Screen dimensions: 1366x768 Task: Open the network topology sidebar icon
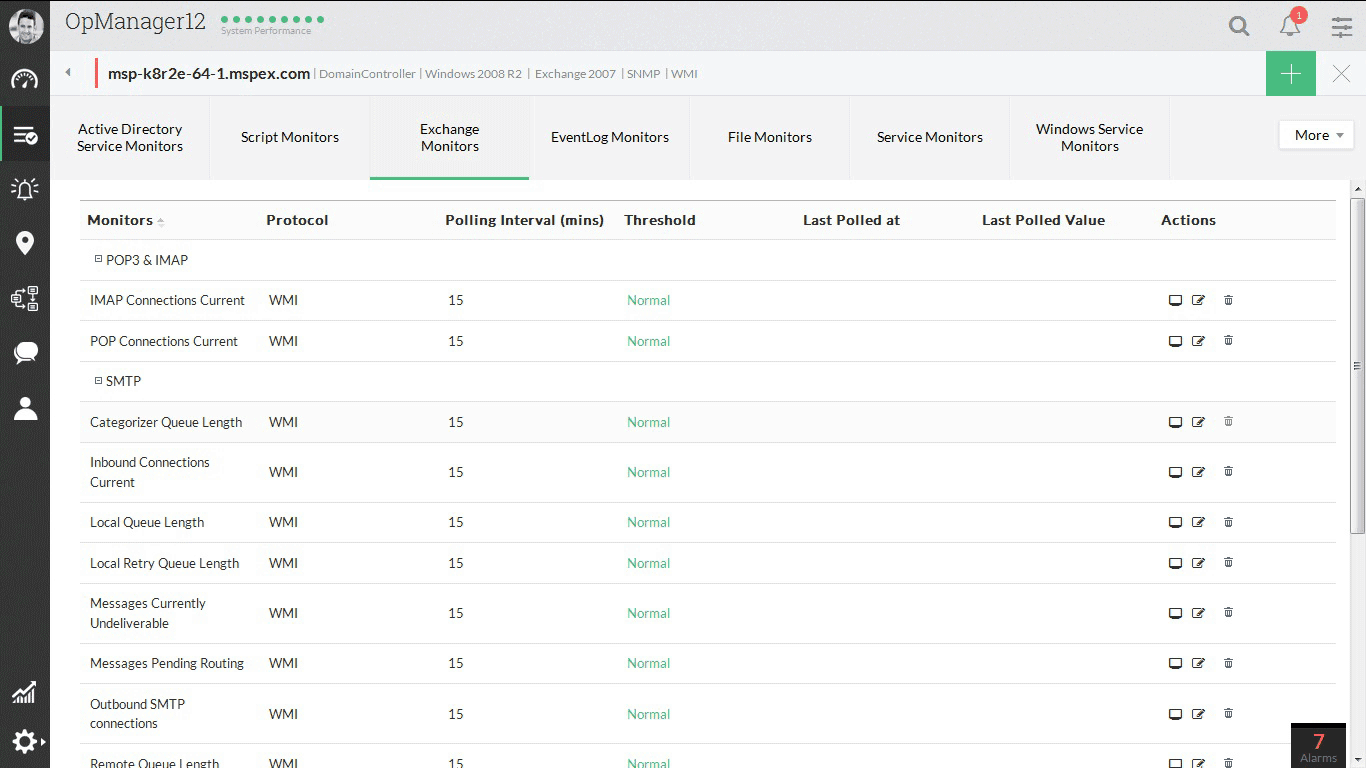[x=25, y=297]
